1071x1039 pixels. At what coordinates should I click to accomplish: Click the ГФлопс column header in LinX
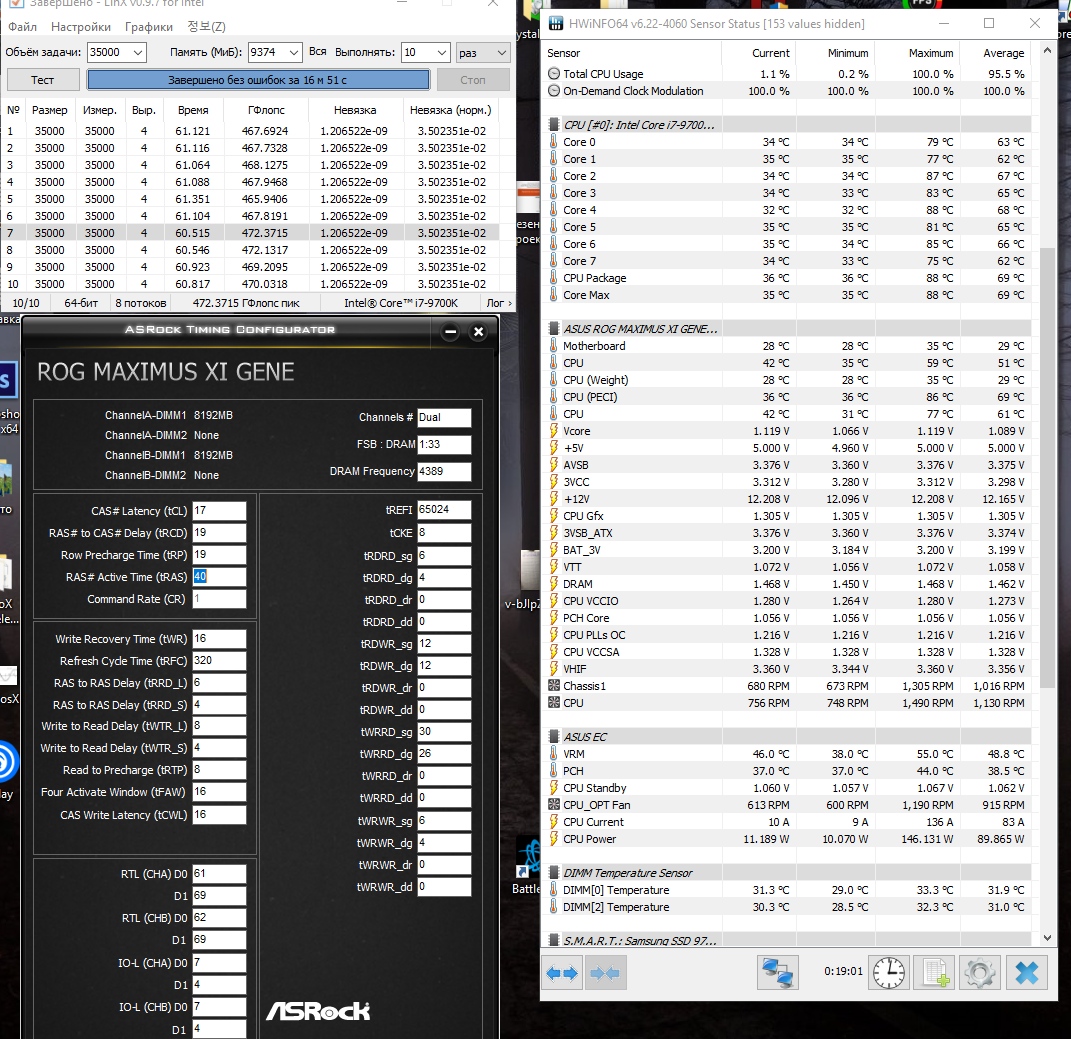[266, 110]
